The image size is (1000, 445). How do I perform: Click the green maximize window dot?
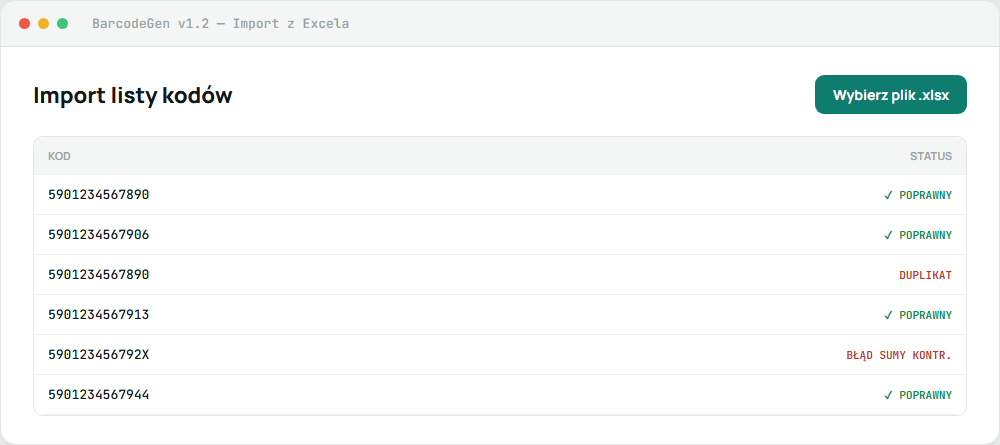(62, 24)
